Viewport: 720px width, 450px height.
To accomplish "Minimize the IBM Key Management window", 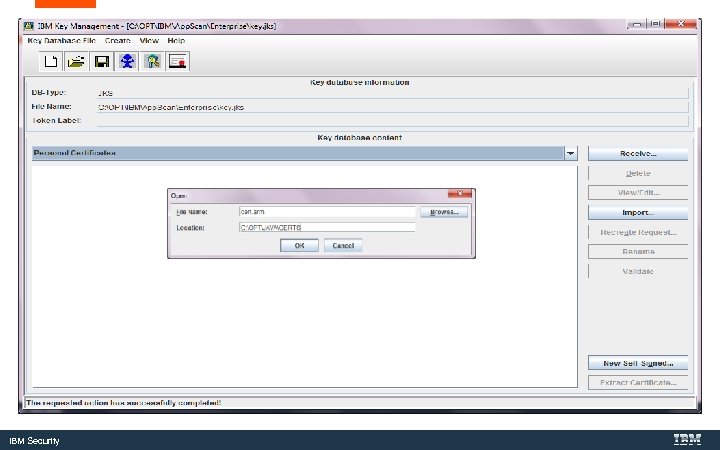I will (x=636, y=24).
